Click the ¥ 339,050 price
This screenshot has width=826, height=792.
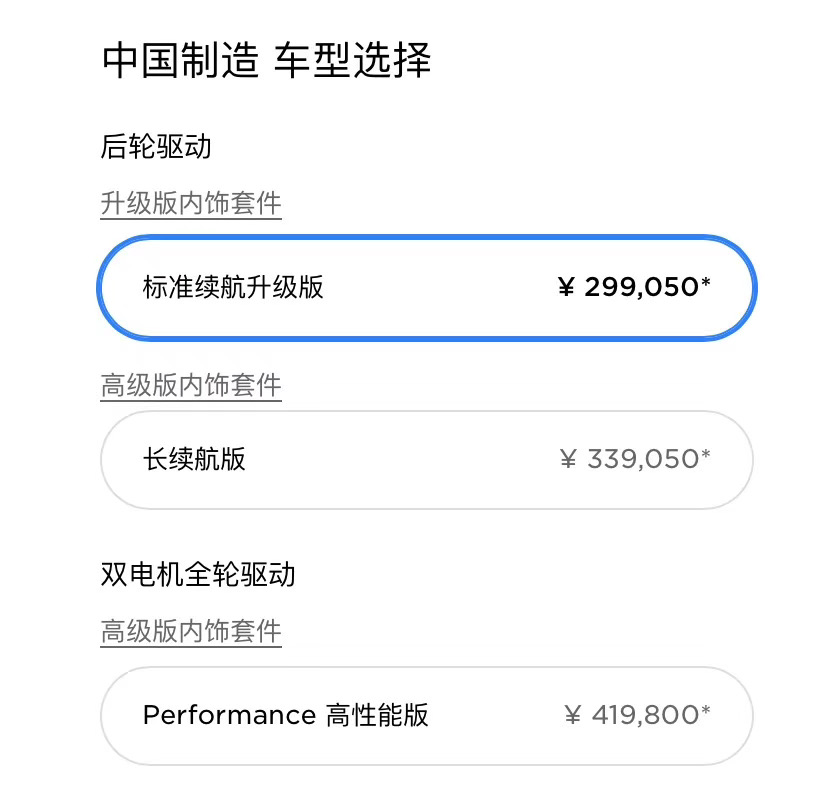[642, 459]
